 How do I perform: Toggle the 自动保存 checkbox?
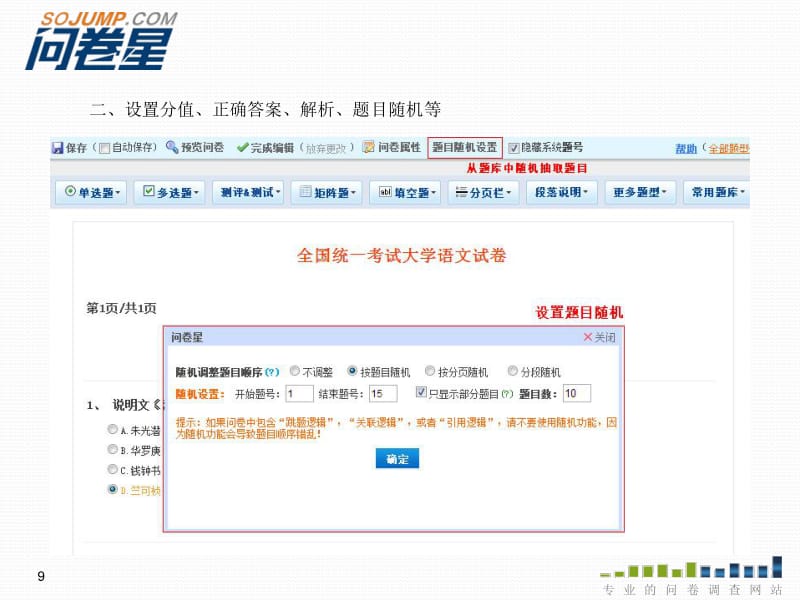point(105,148)
